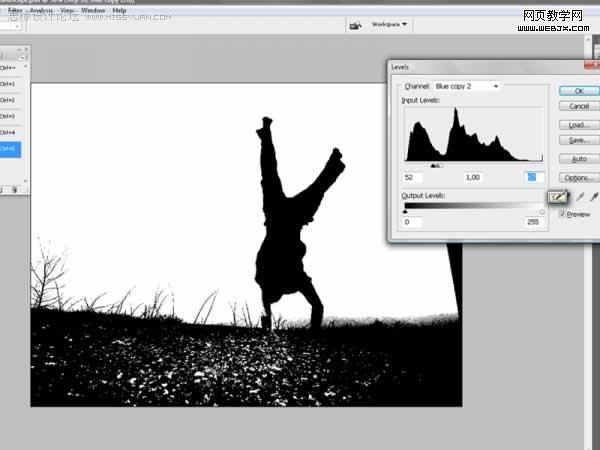Click the white output levels slider handle
Screen dimensions: 600x450
(x=542, y=212)
